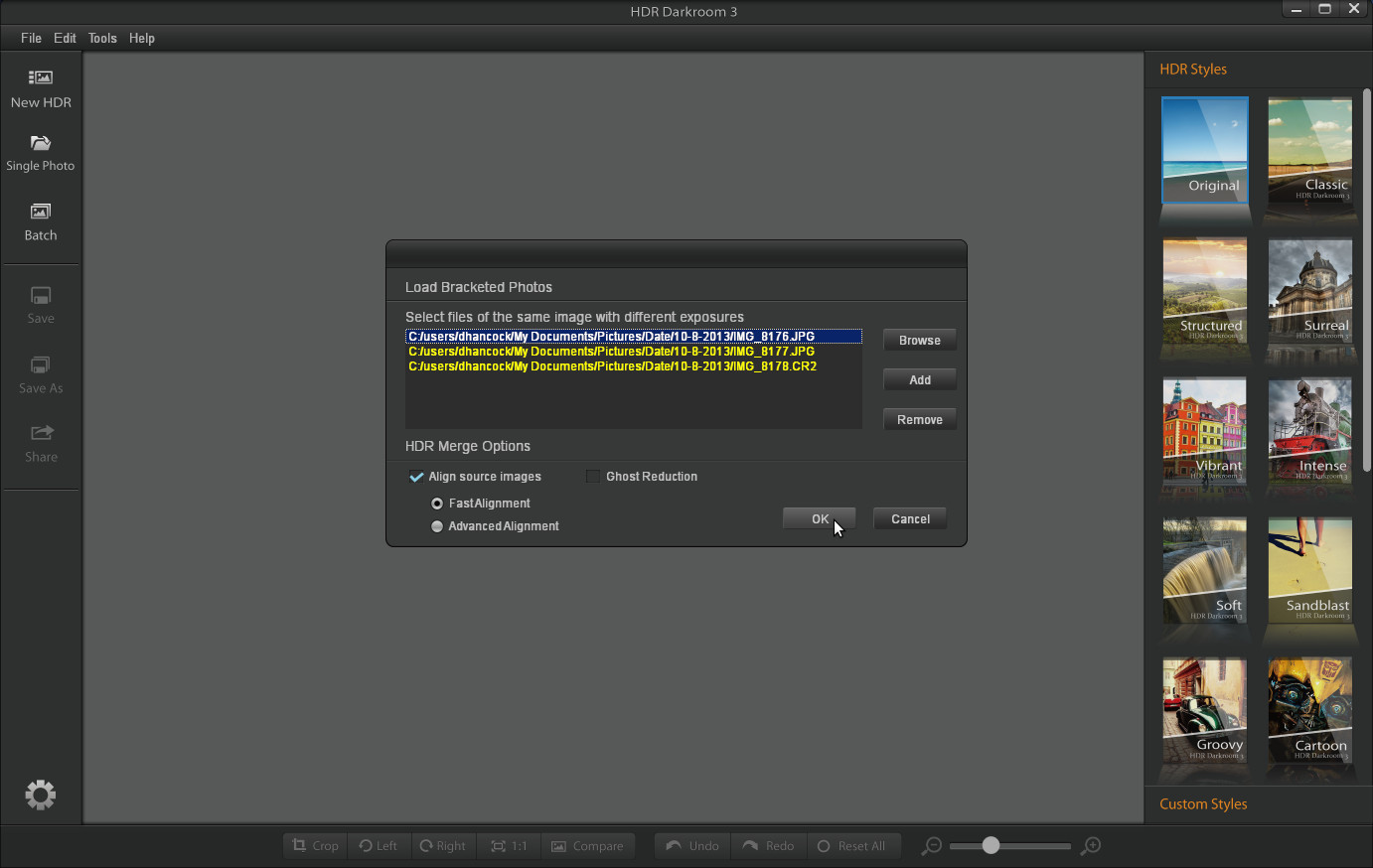Choose the Classic HDR style
Viewport: 1373px width, 868px height.
coord(1309,149)
